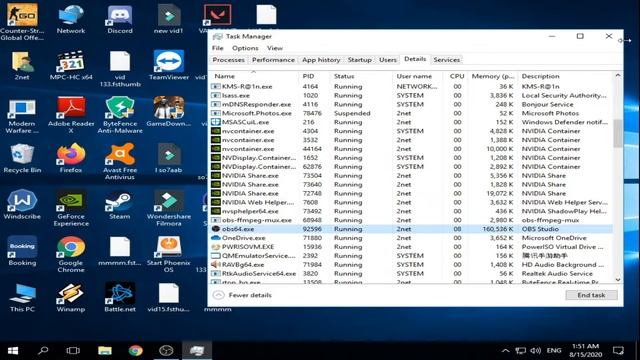Open GeForce Experience shortcut
This screenshot has width=640, height=360.
coord(71,208)
